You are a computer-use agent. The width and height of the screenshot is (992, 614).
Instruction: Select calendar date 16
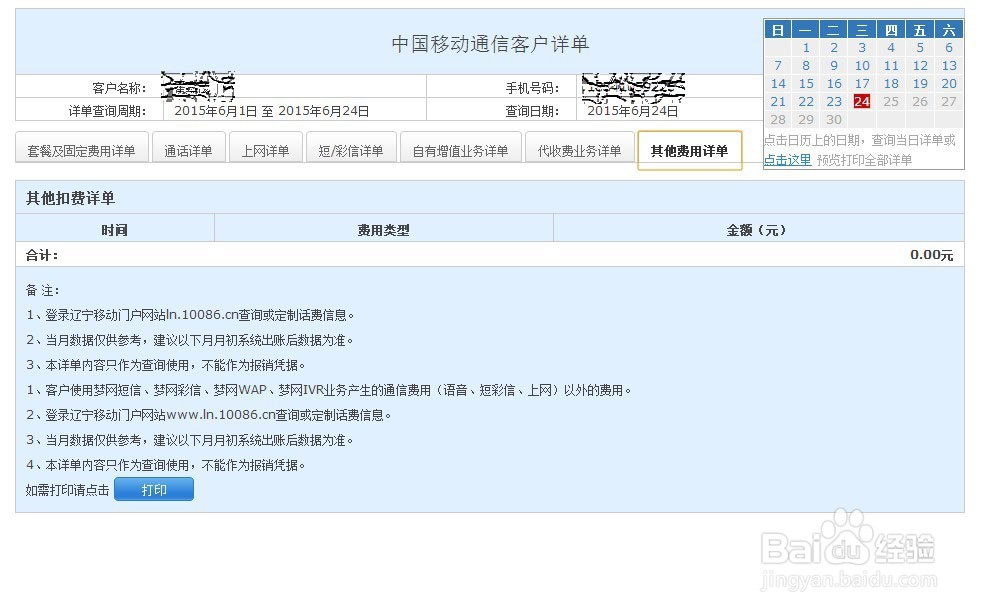click(834, 83)
